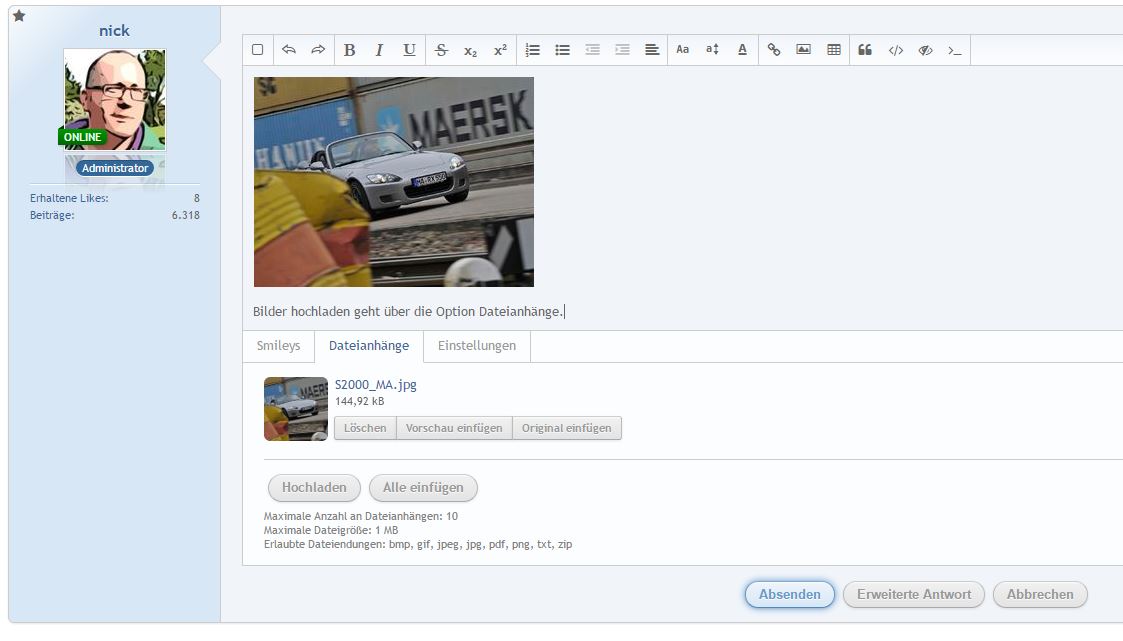Open the font family dropdown
This screenshot has width=1123, height=641.
(682, 50)
